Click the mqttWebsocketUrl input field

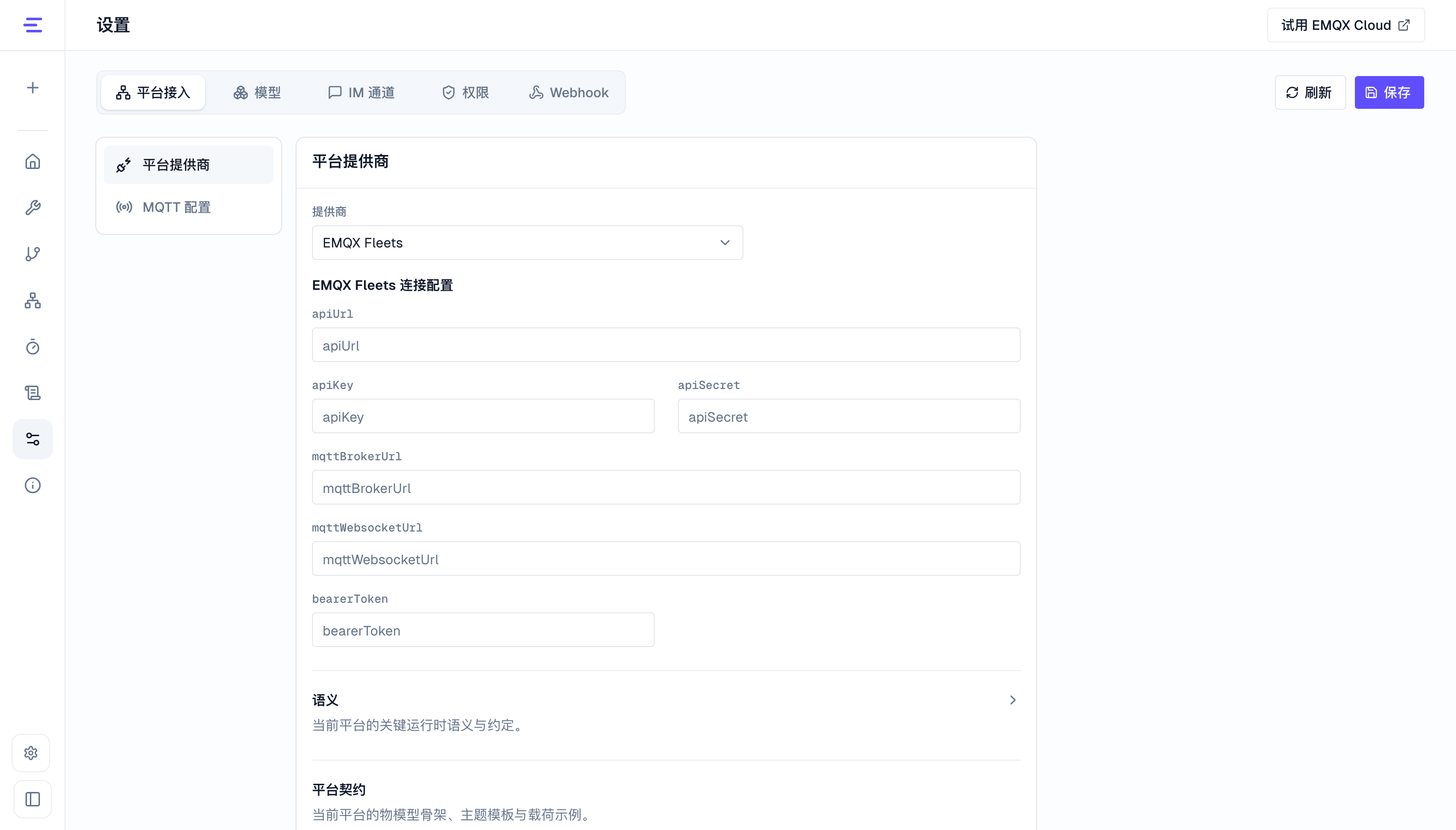click(666, 558)
